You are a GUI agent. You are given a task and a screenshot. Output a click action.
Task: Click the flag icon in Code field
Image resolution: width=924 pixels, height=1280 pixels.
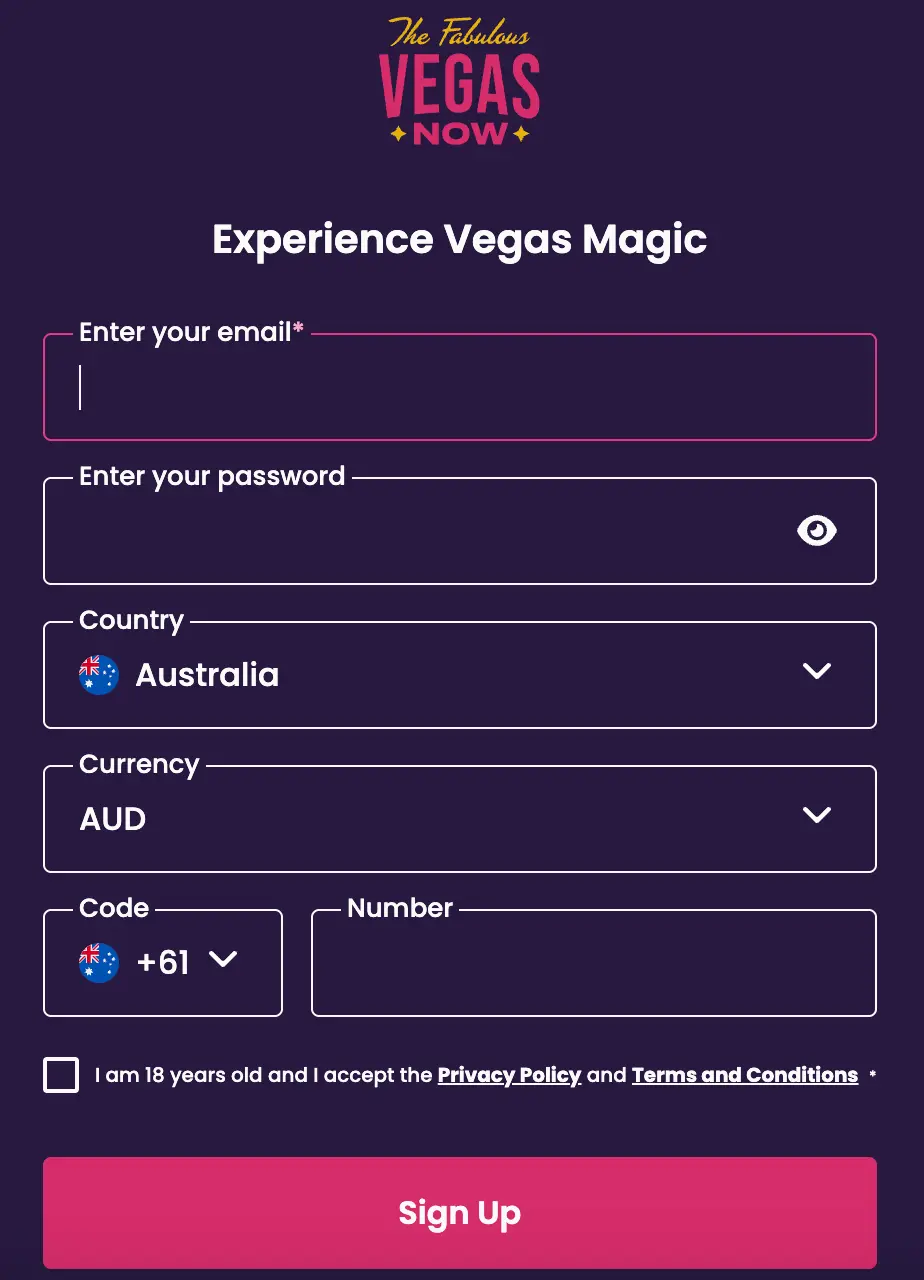point(99,963)
